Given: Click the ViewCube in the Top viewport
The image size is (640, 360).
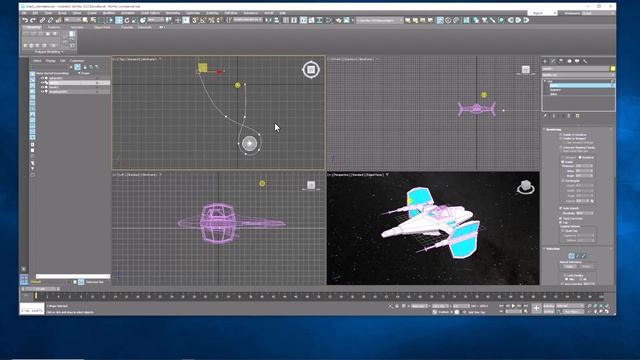Looking at the screenshot, I should (x=311, y=70).
